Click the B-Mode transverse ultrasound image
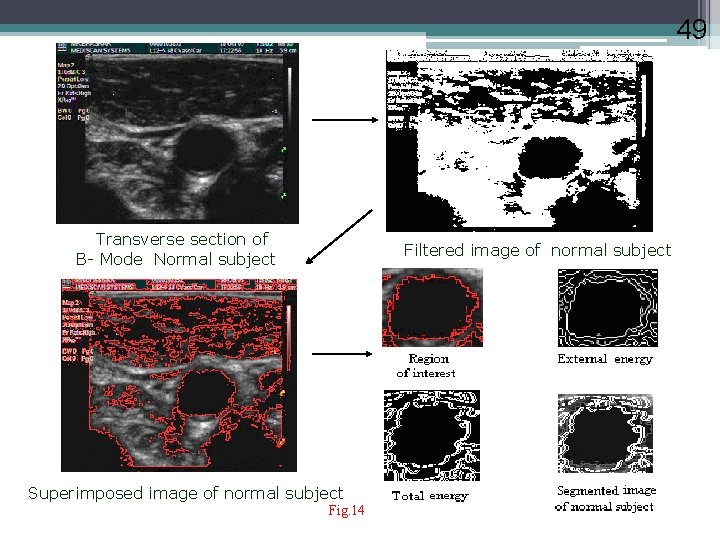 point(177,133)
